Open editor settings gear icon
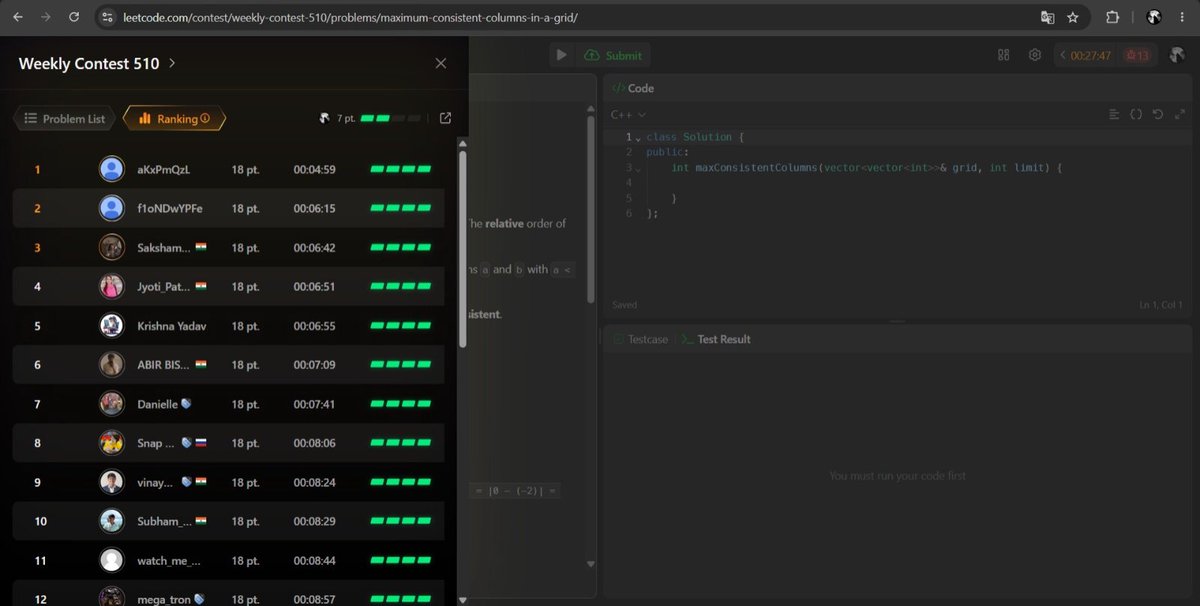1200x606 pixels. point(1035,55)
